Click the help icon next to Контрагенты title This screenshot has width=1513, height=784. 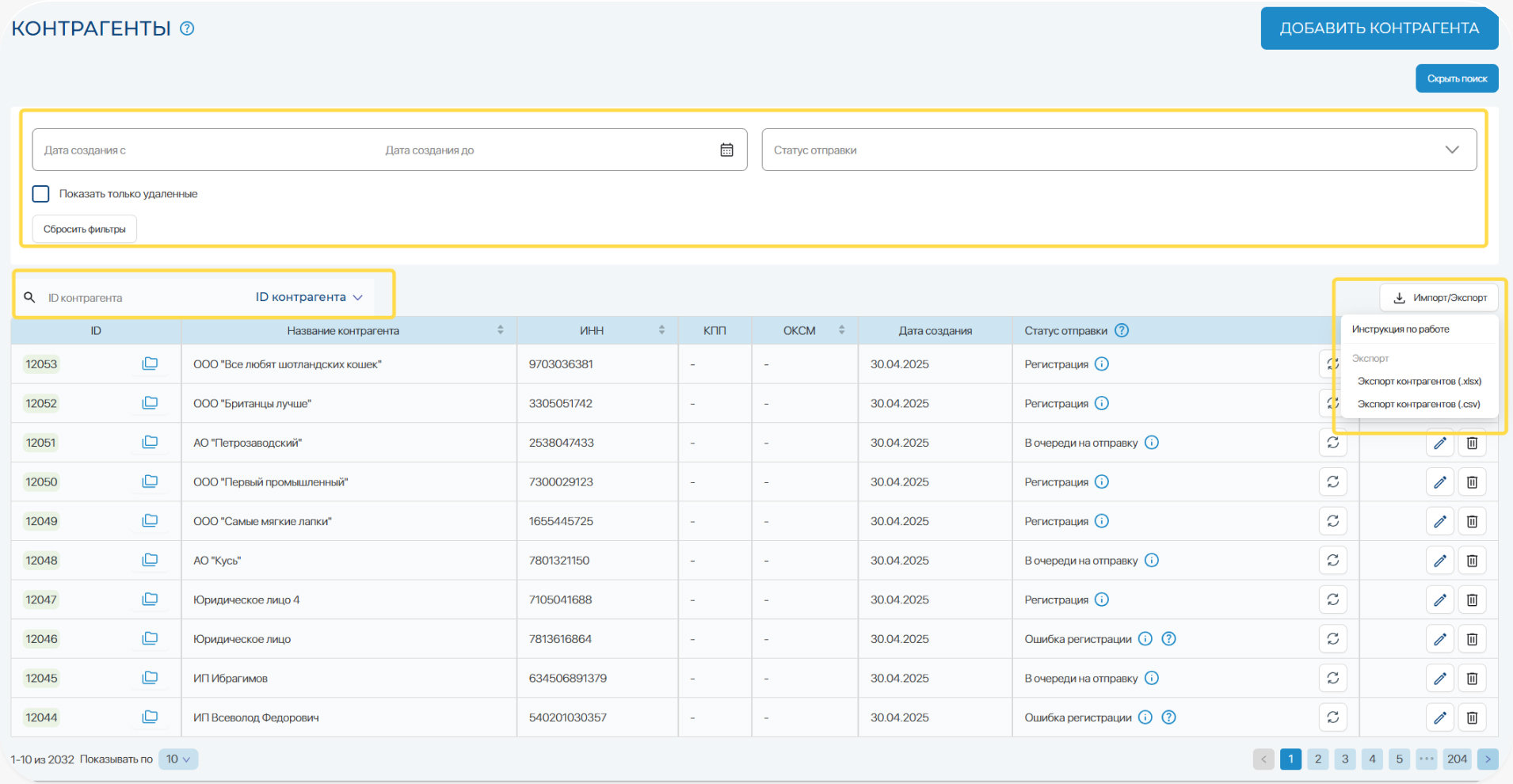(x=187, y=29)
